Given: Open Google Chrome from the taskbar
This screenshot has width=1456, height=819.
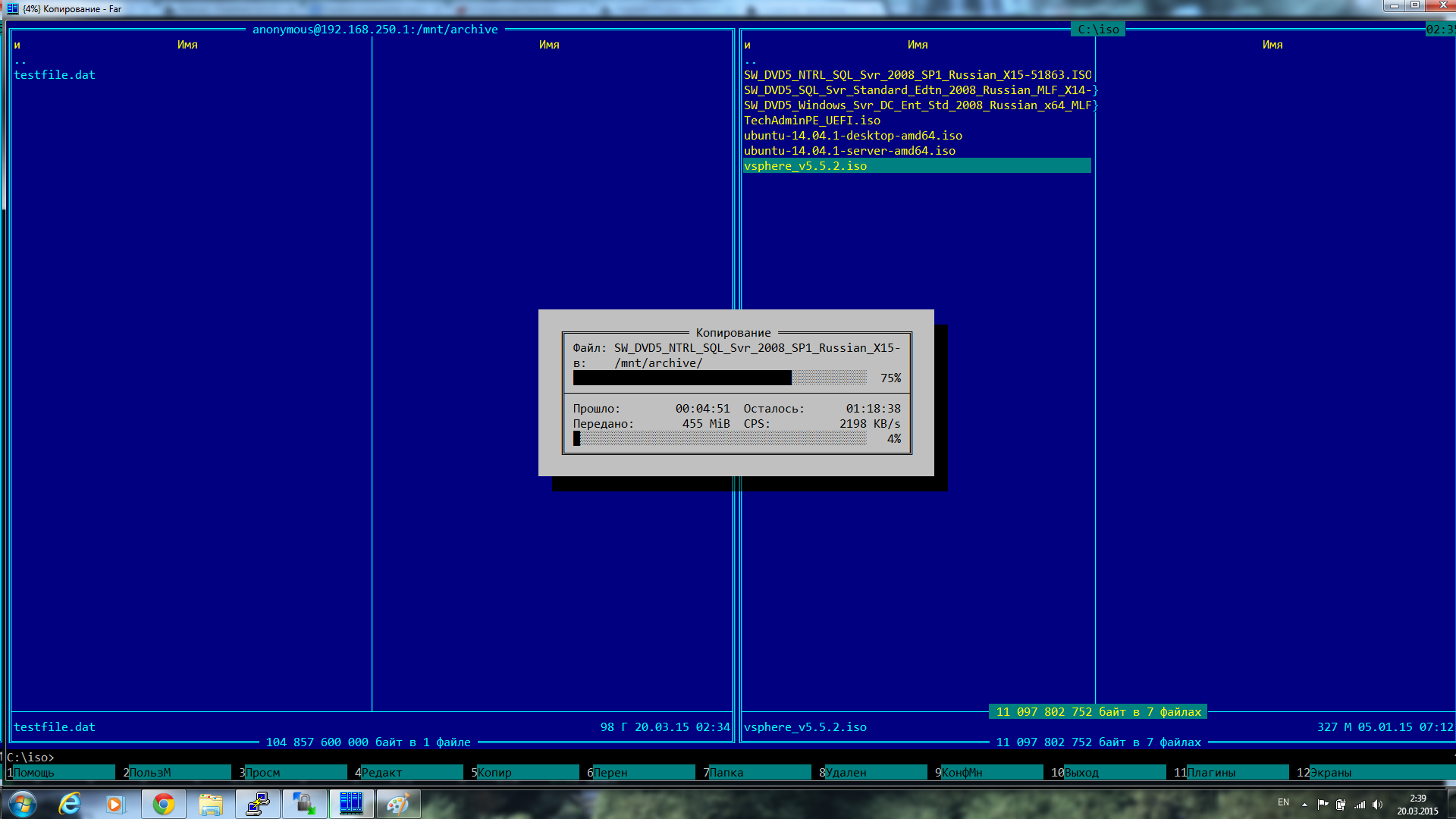Looking at the screenshot, I should click(x=163, y=804).
